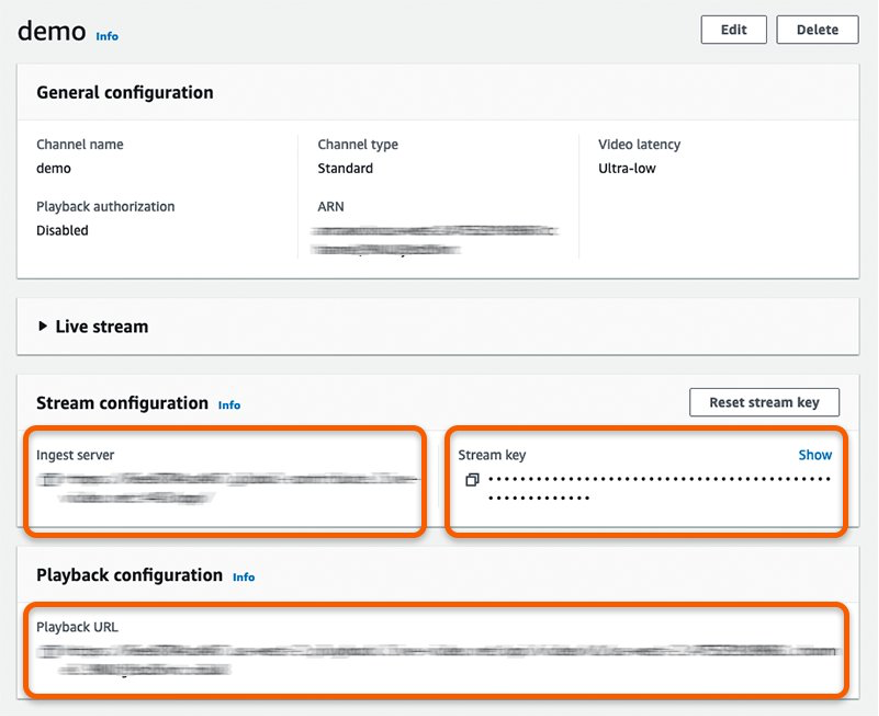Image resolution: width=879 pixels, height=716 pixels.
Task: Click Reset stream key button
Action: [x=764, y=402]
